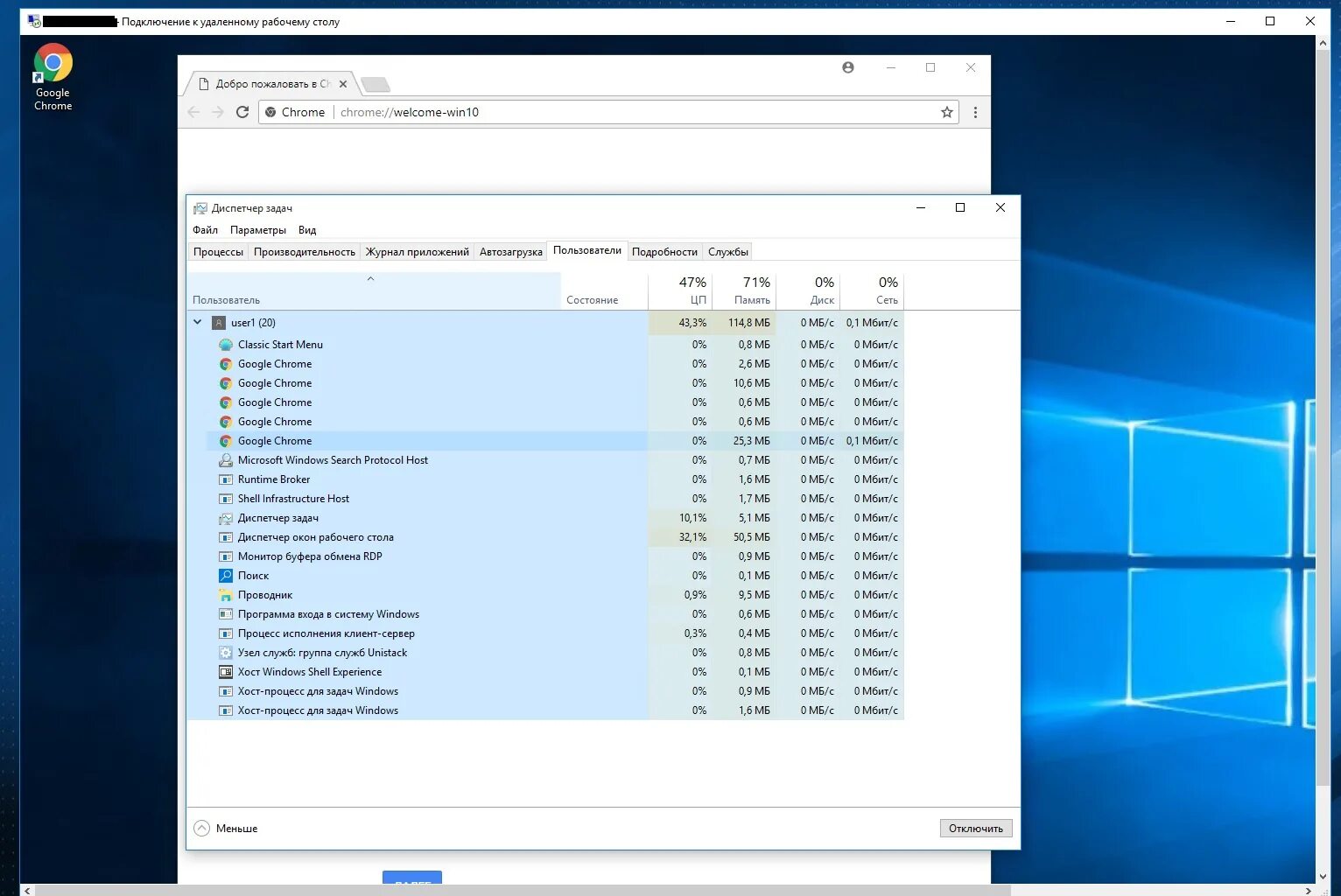Click the 114,8 МБ memory cell for user1

(744, 323)
